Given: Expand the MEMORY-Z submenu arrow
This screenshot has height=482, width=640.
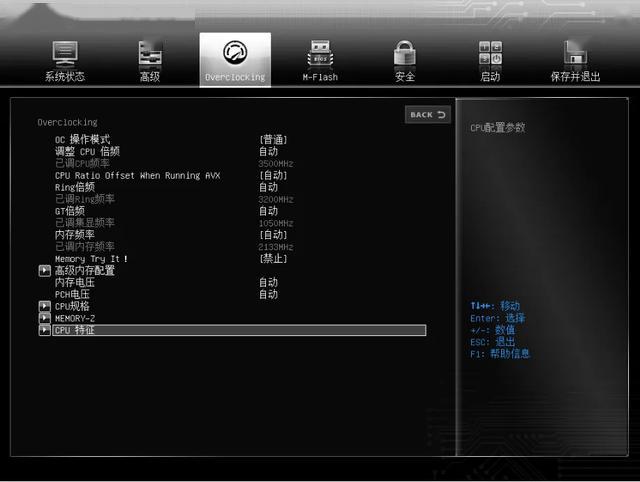Looking at the screenshot, I should pyautogui.click(x=44, y=318).
